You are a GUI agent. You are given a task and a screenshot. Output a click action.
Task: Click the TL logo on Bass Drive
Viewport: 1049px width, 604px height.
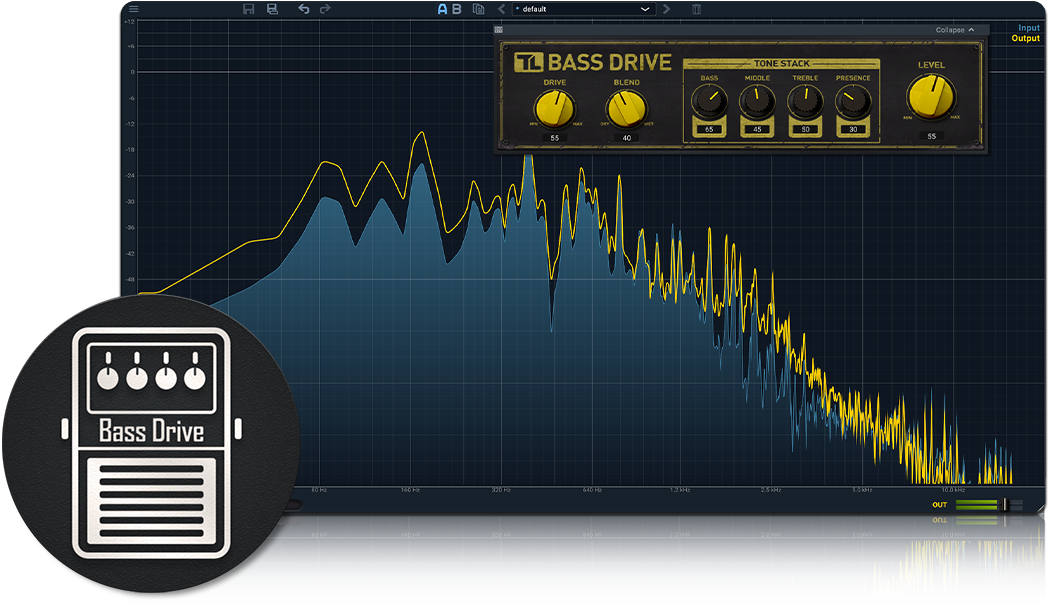click(529, 62)
